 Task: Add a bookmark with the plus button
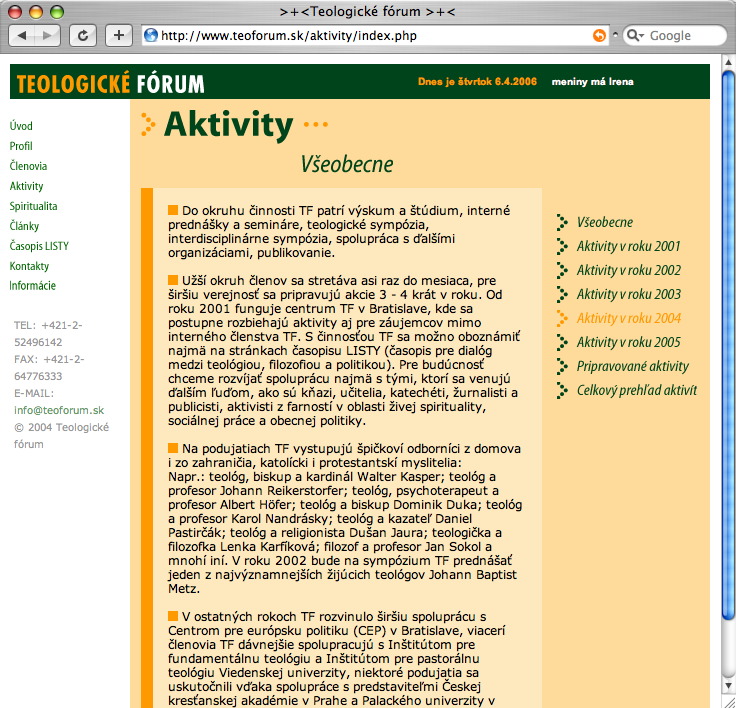coord(119,35)
